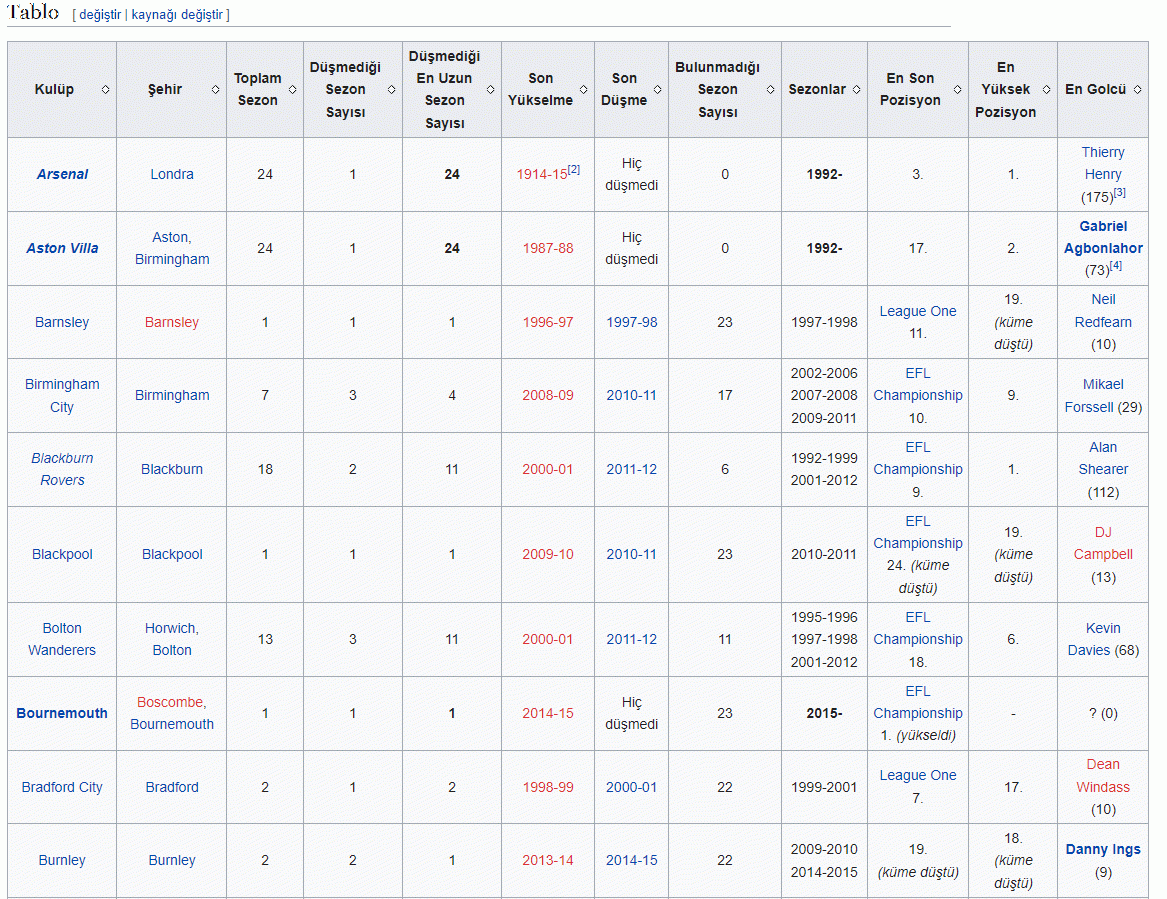Open Thierry Henry player page
This screenshot has width=1167, height=899.
(x=1102, y=163)
